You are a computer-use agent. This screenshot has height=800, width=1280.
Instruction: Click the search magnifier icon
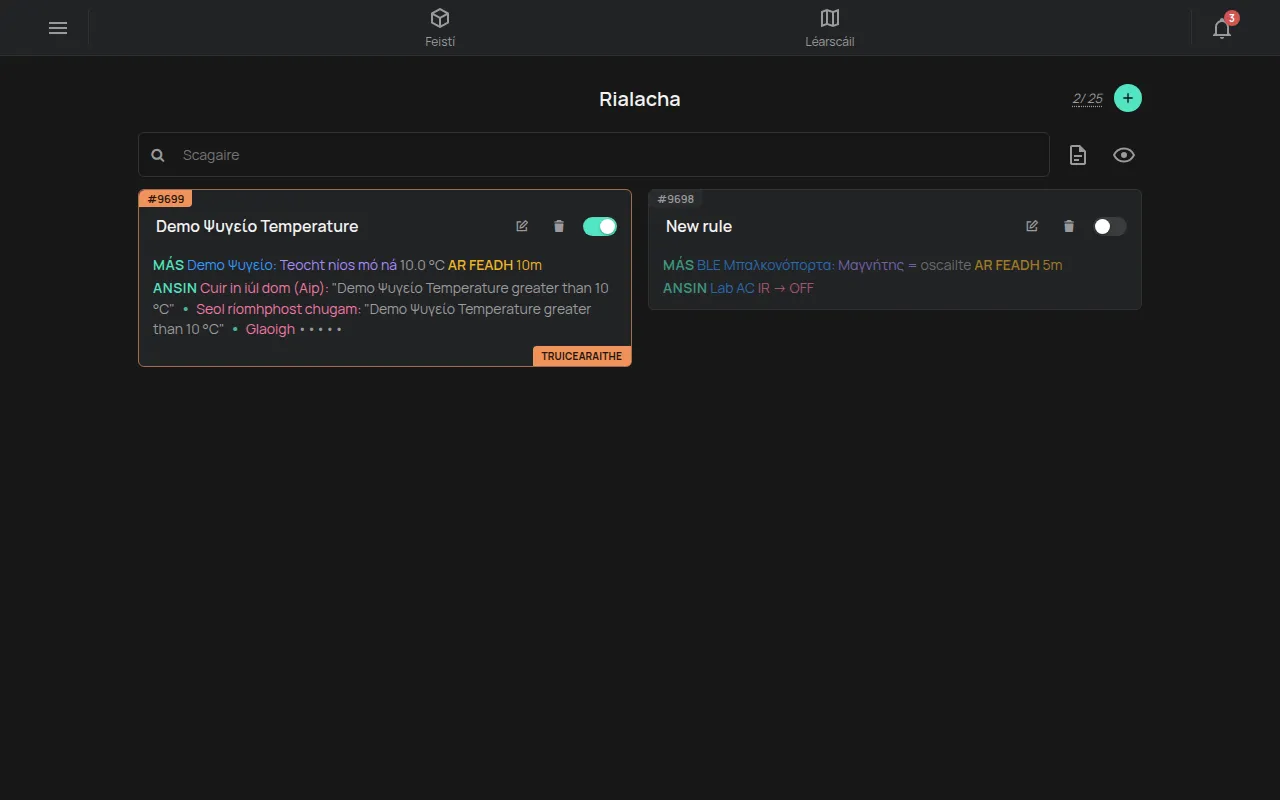[158, 155]
